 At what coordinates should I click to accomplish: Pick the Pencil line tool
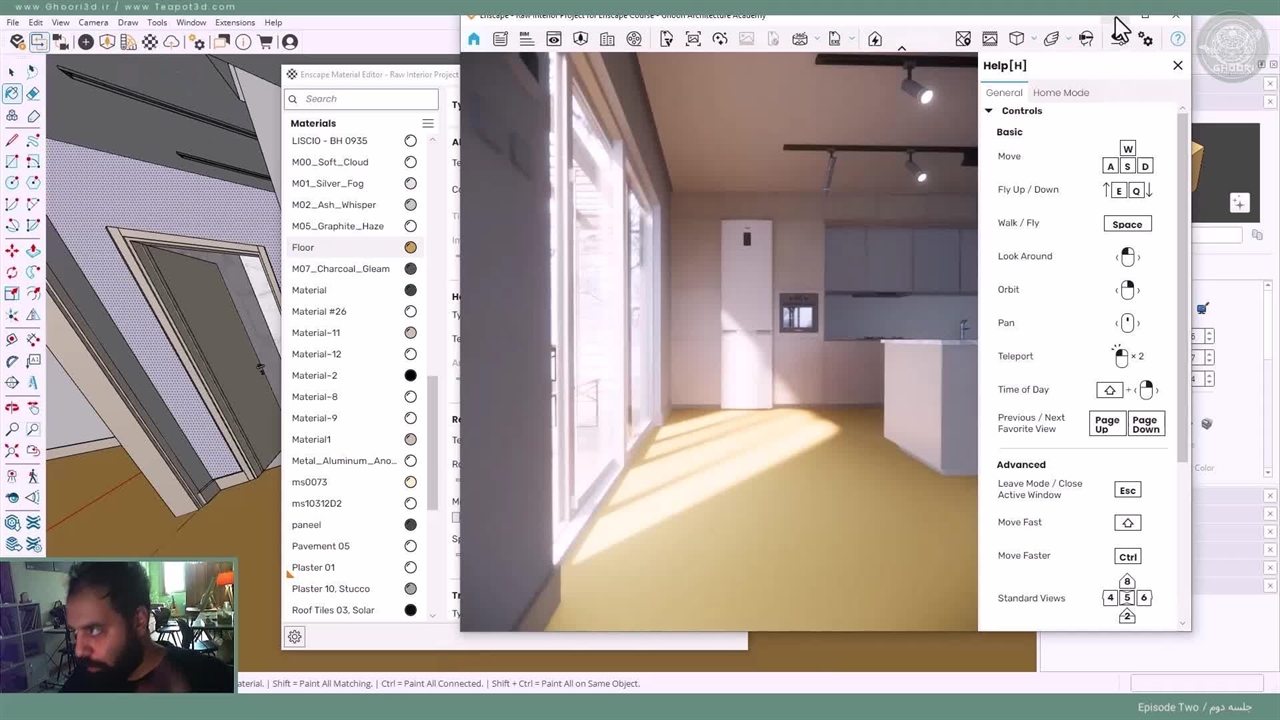coord(11,140)
